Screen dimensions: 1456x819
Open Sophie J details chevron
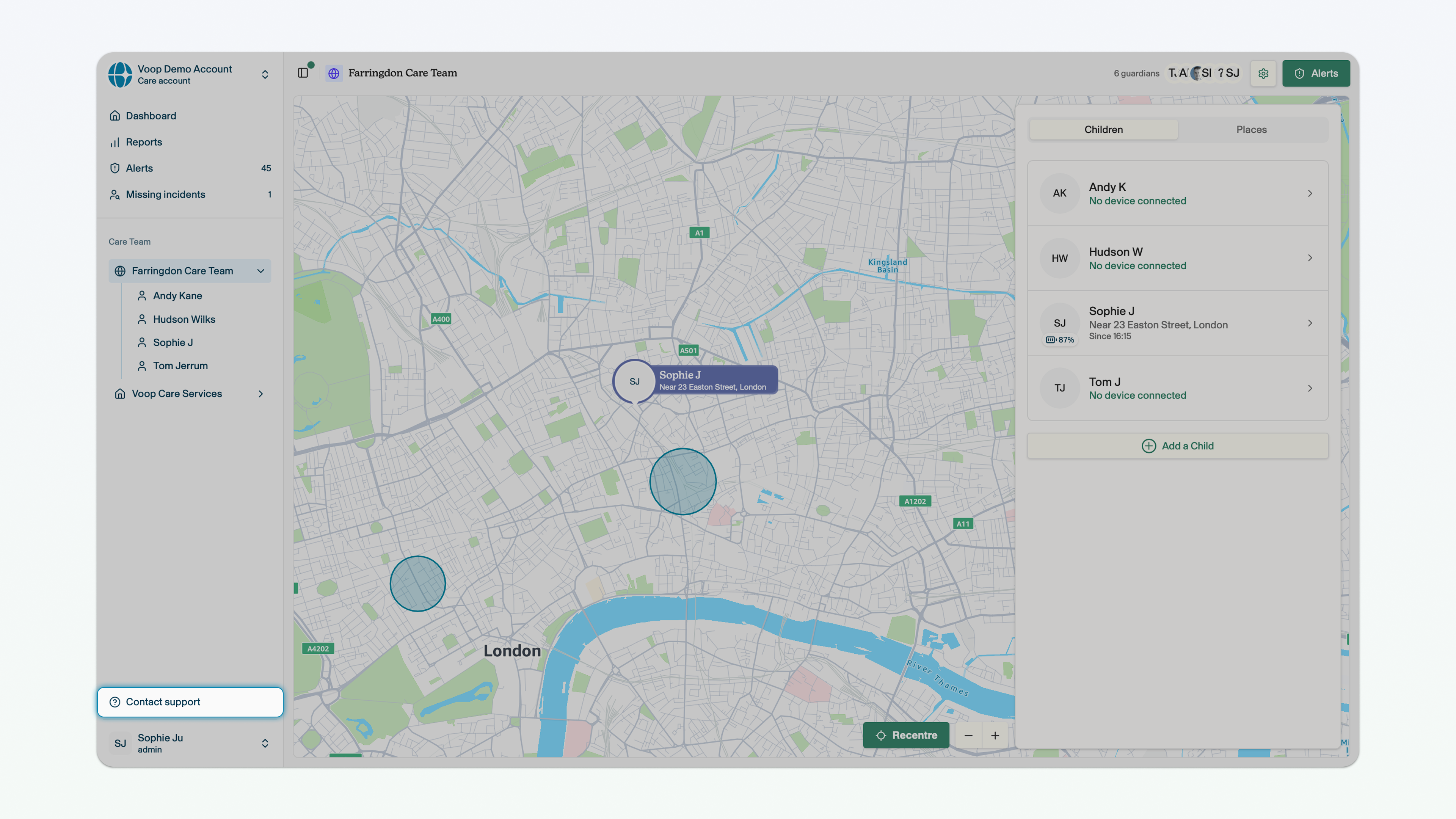(x=1310, y=323)
